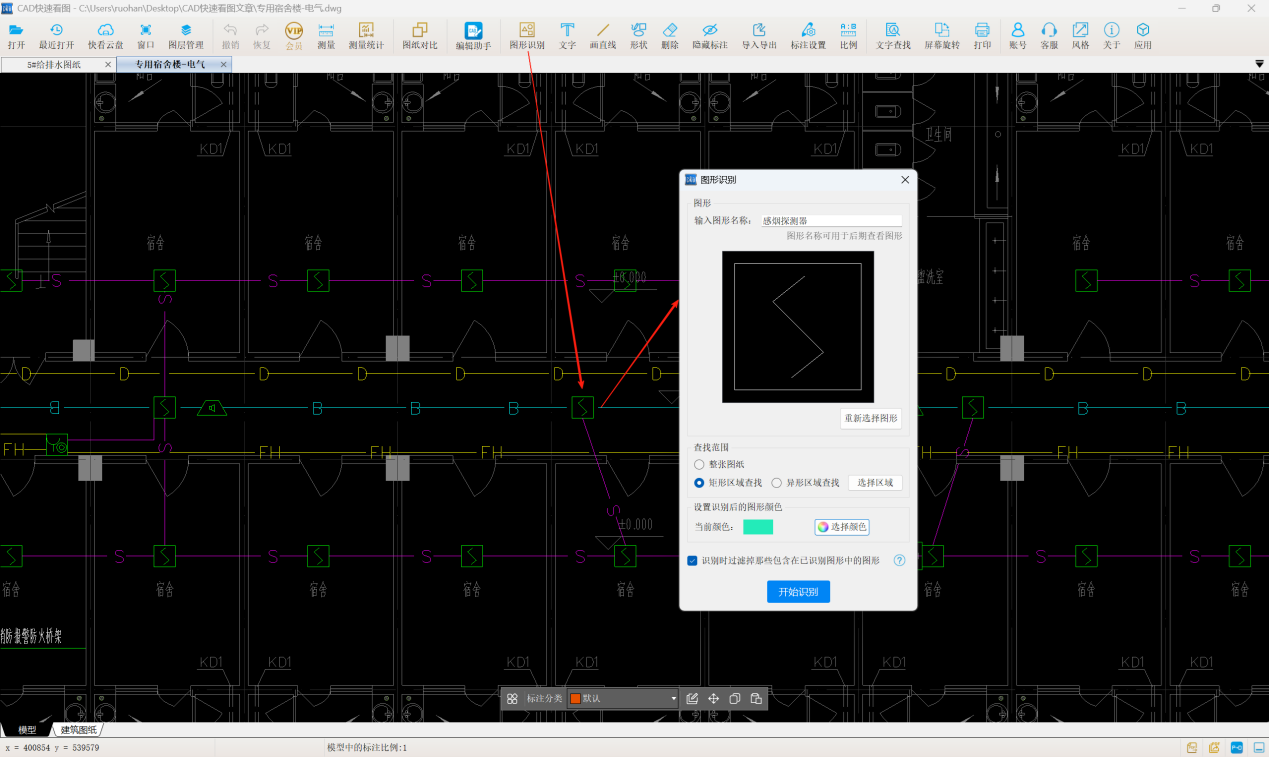
Task: Switch to the 建筑图纸 layout tab
Action: click(x=79, y=730)
